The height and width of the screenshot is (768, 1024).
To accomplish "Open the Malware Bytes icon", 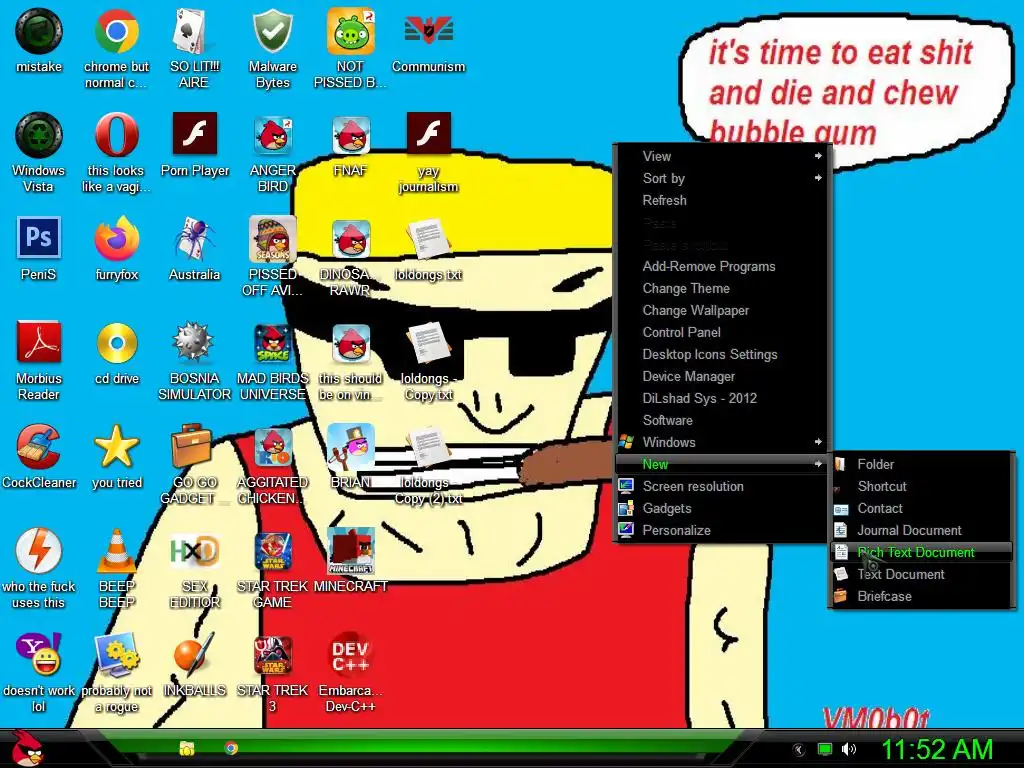I will [x=272, y=31].
